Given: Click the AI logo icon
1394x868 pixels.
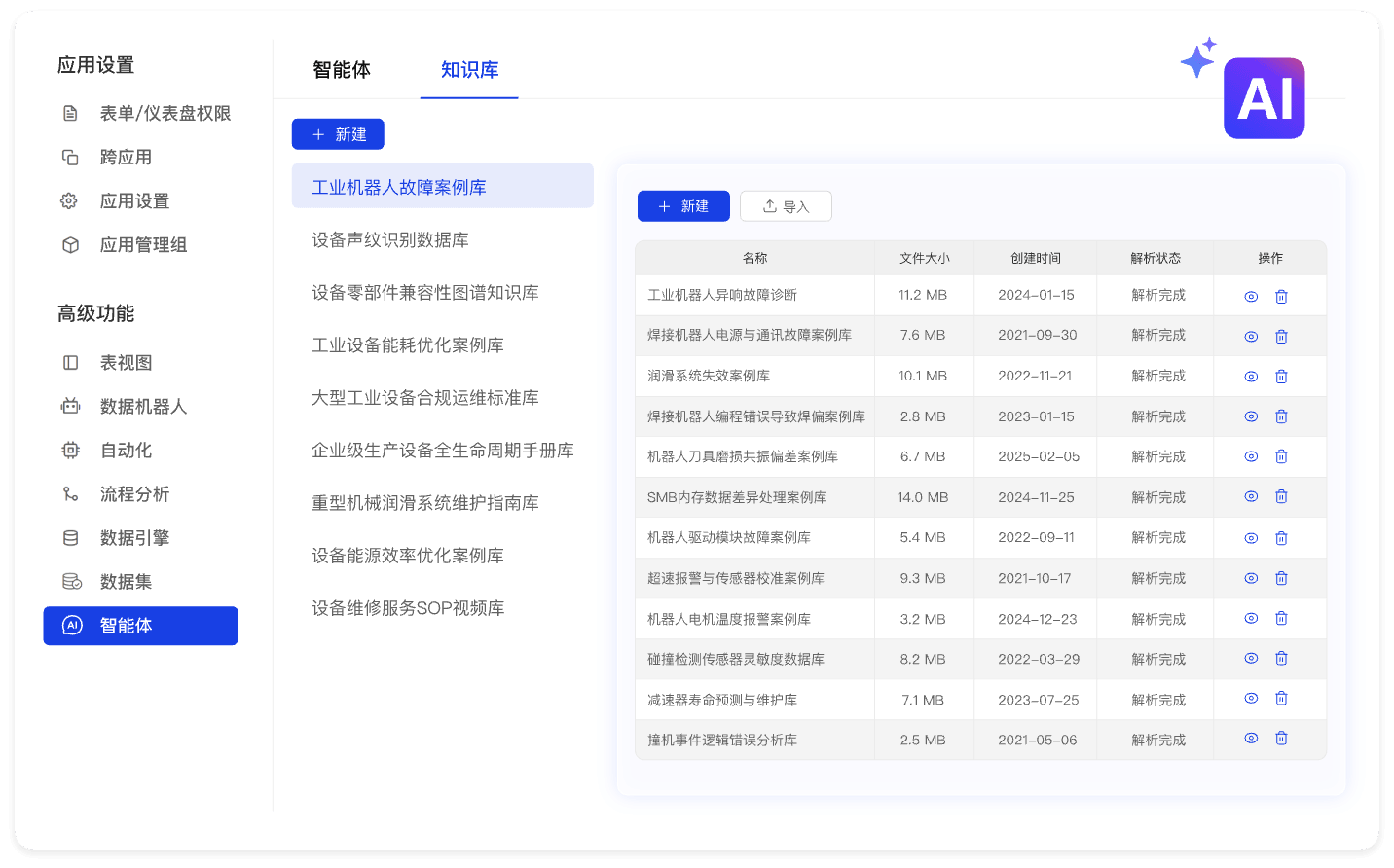Looking at the screenshot, I should [x=1264, y=98].
